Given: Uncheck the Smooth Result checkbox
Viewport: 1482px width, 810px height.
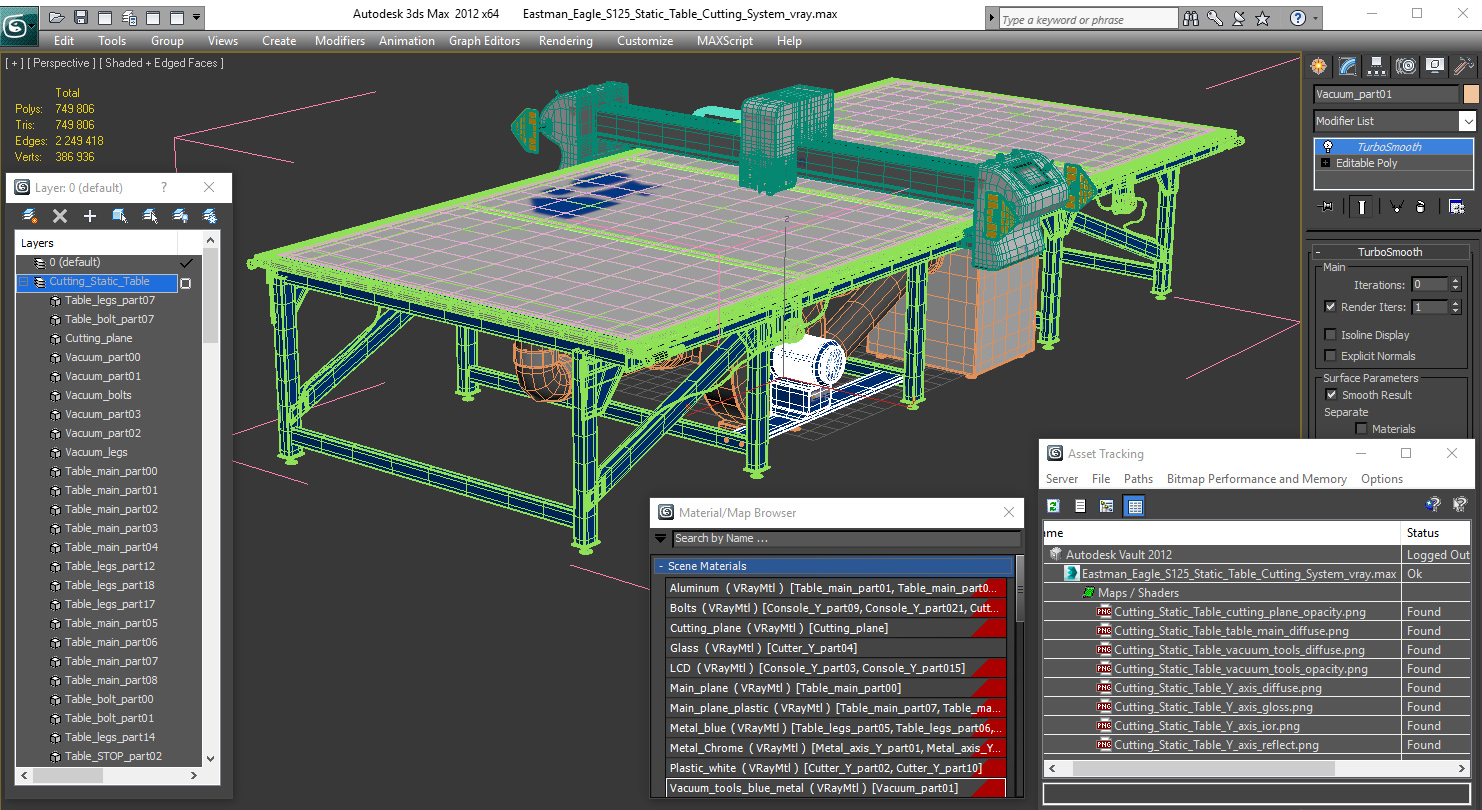Looking at the screenshot, I should coord(1330,395).
